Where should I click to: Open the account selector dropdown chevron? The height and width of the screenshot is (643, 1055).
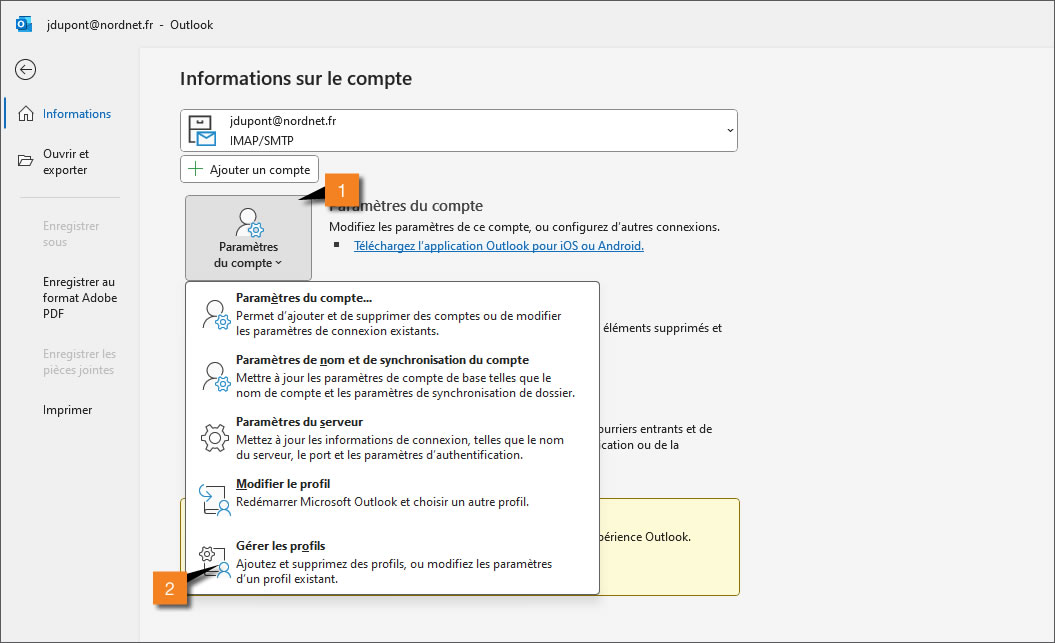tap(730, 130)
